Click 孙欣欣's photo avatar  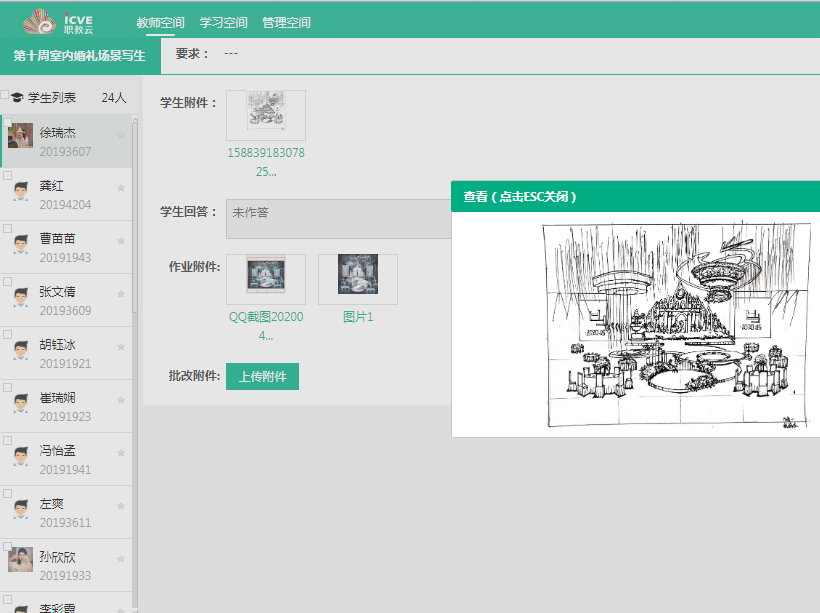pos(21,560)
